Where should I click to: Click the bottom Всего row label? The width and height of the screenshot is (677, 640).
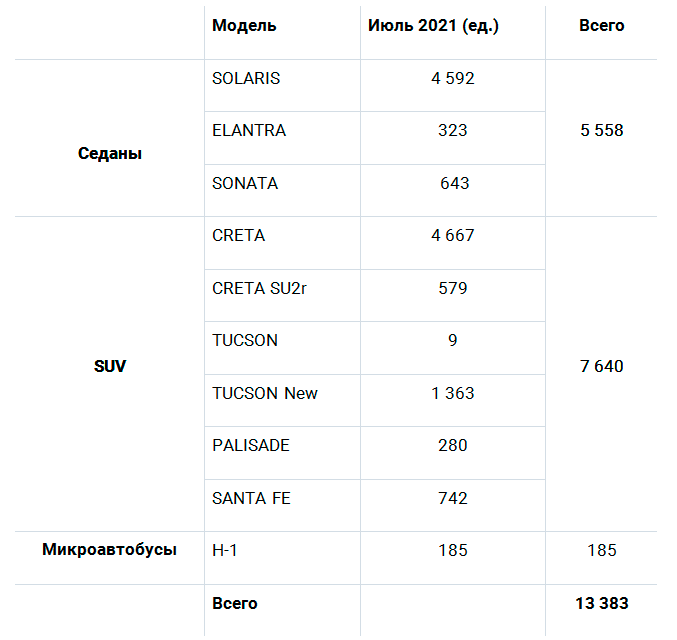pyautogui.click(x=234, y=603)
